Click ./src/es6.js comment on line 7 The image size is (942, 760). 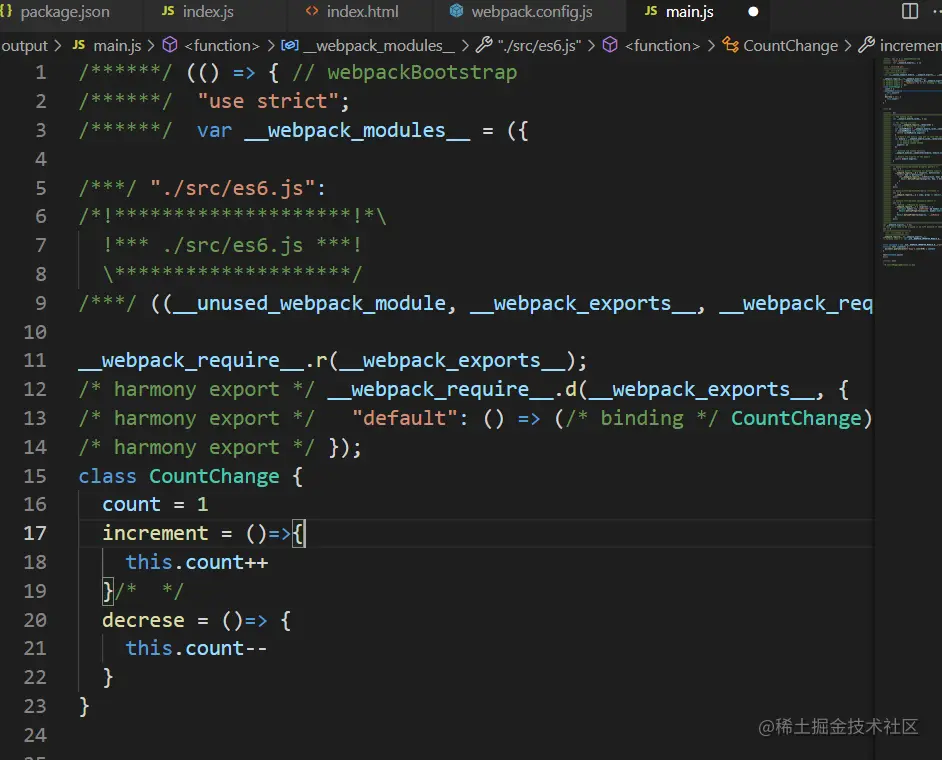(x=232, y=245)
